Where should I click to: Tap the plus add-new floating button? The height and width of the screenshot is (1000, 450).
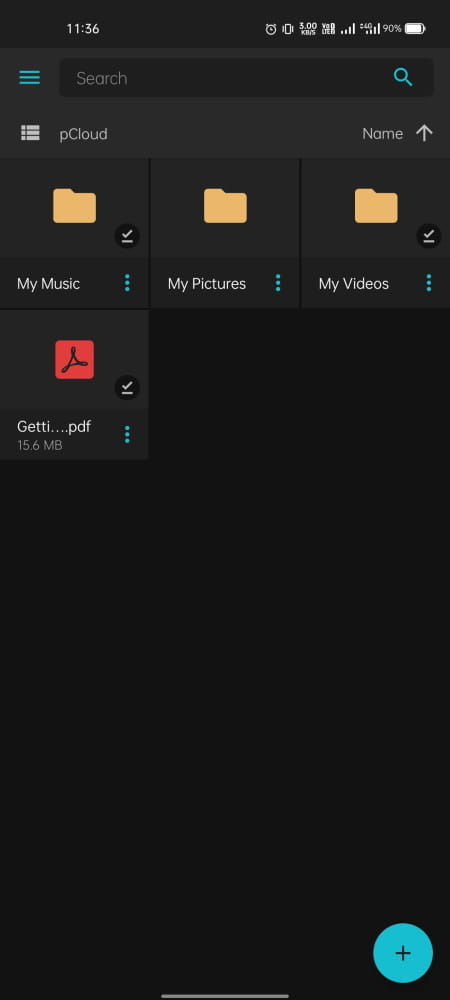[x=403, y=953]
